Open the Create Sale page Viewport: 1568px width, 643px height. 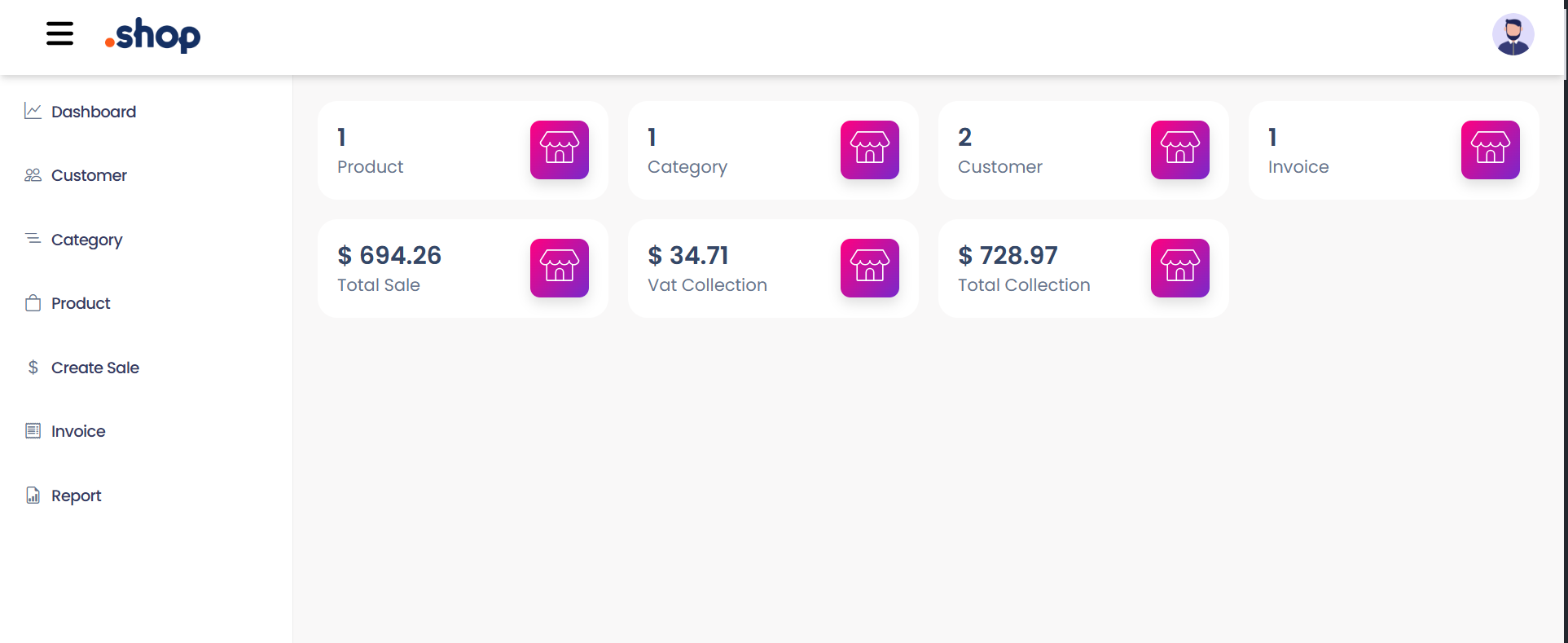click(x=95, y=368)
